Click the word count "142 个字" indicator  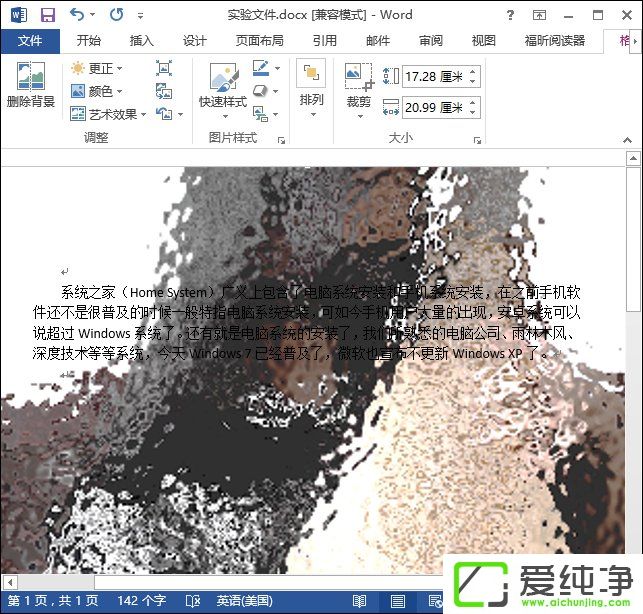tap(141, 601)
